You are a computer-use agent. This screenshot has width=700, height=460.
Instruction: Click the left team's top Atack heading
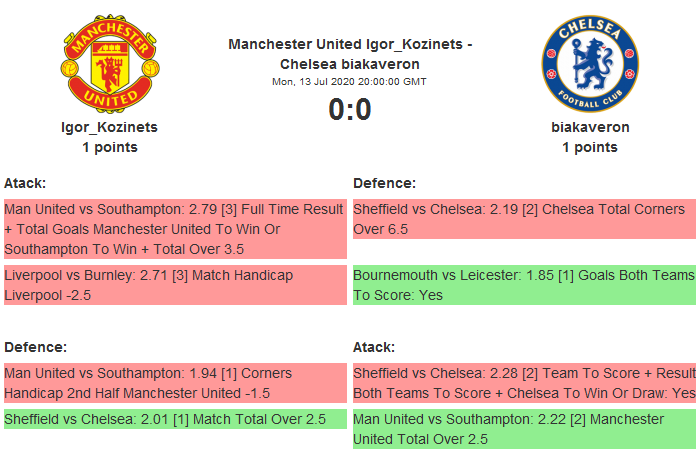click(26, 183)
